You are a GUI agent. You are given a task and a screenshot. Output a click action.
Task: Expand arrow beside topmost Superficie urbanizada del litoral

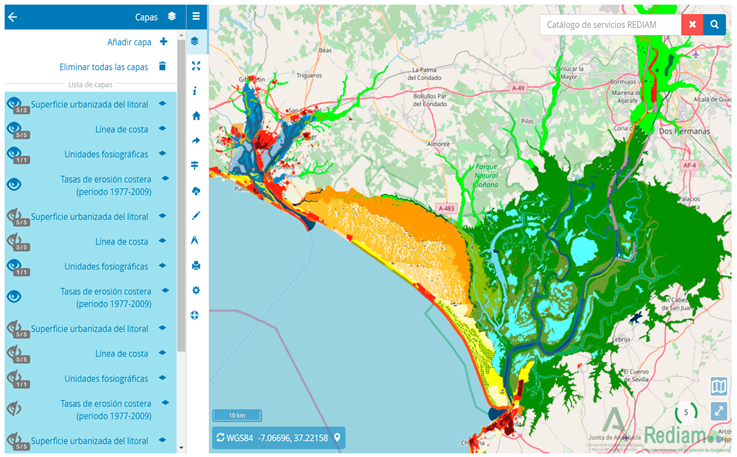tap(163, 102)
